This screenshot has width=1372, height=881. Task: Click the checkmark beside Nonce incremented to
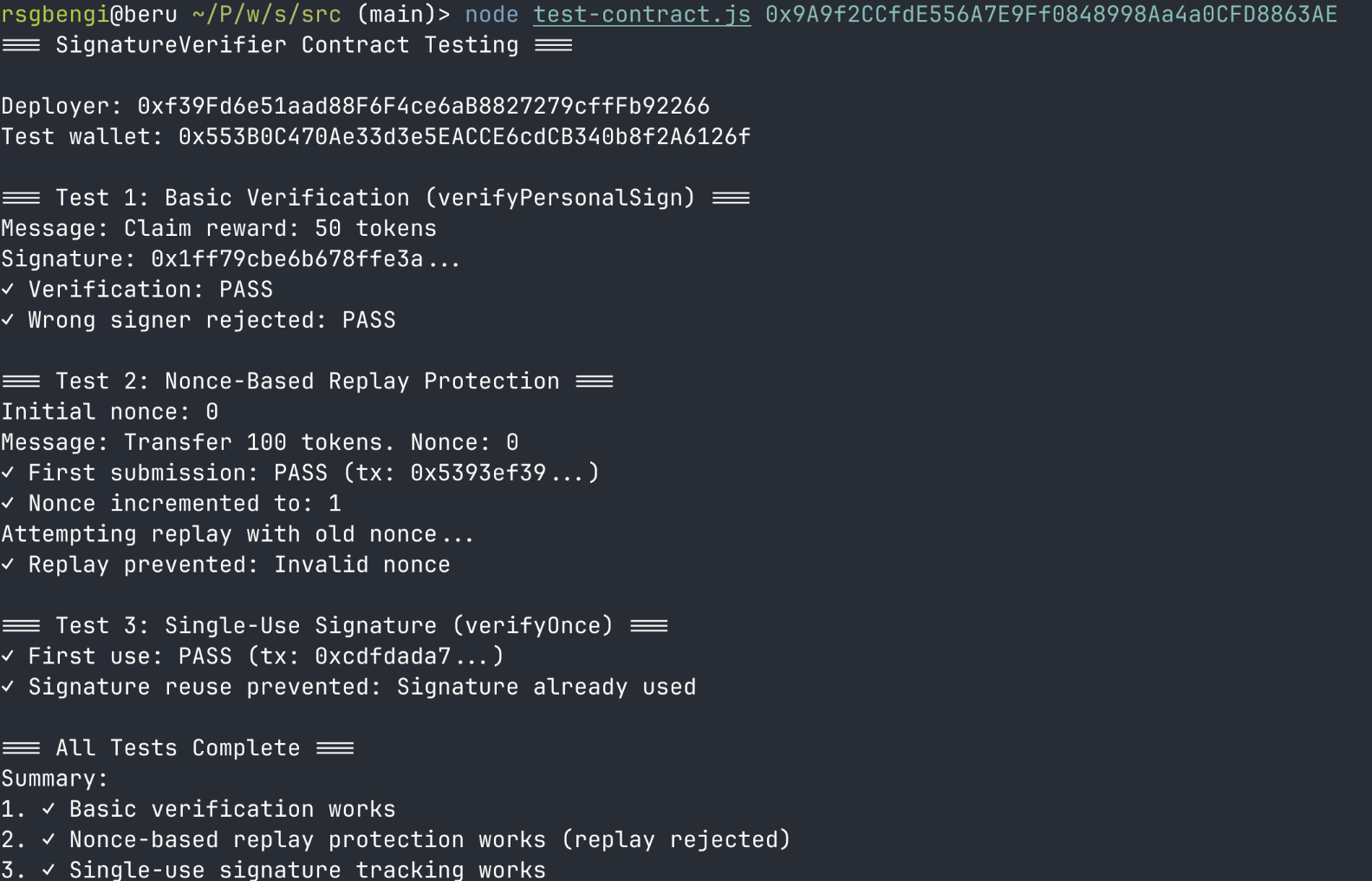click(x=8, y=504)
